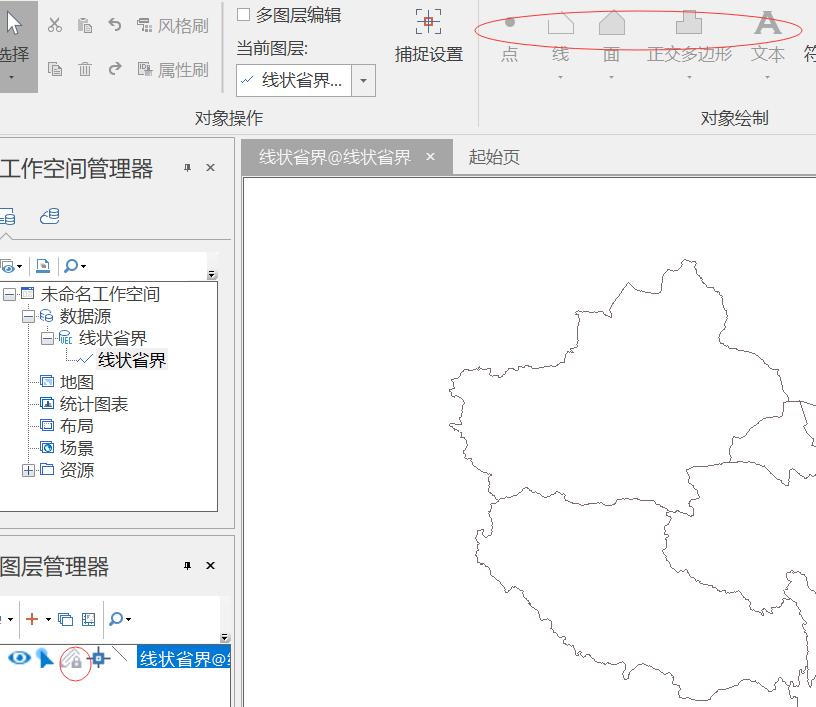816x707 pixels.
Task: Select the 线状省界@线状省界 map tab
Action: click(x=335, y=157)
